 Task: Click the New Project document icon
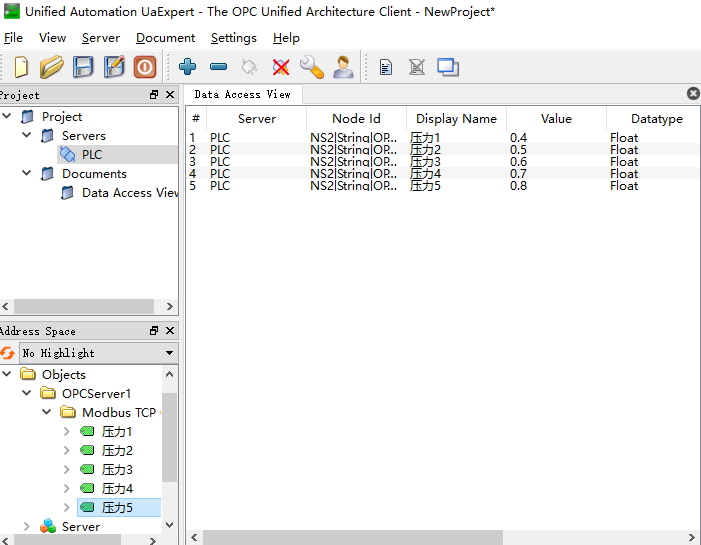pyautogui.click(x=21, y=67)
